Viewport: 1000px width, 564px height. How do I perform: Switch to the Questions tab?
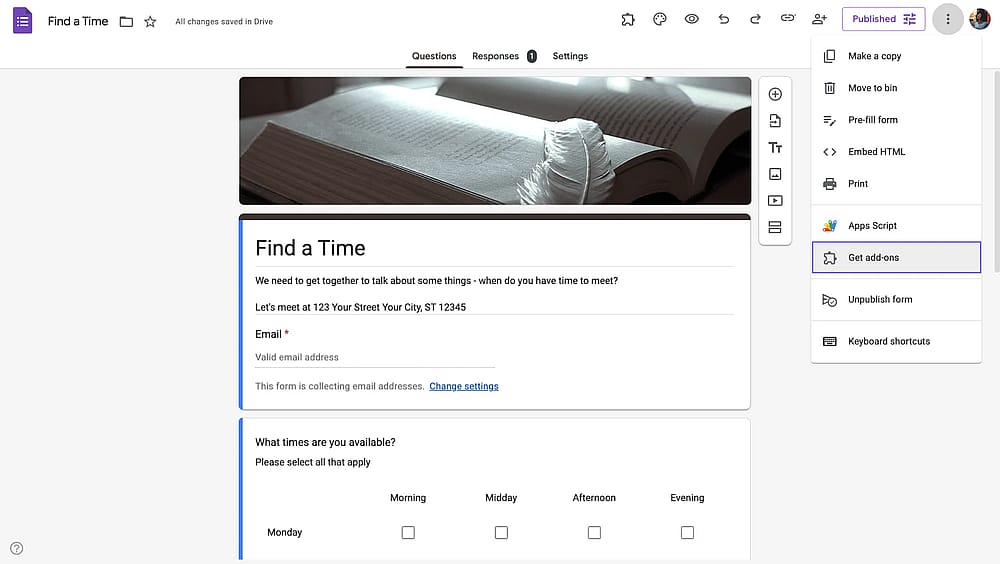434,56
